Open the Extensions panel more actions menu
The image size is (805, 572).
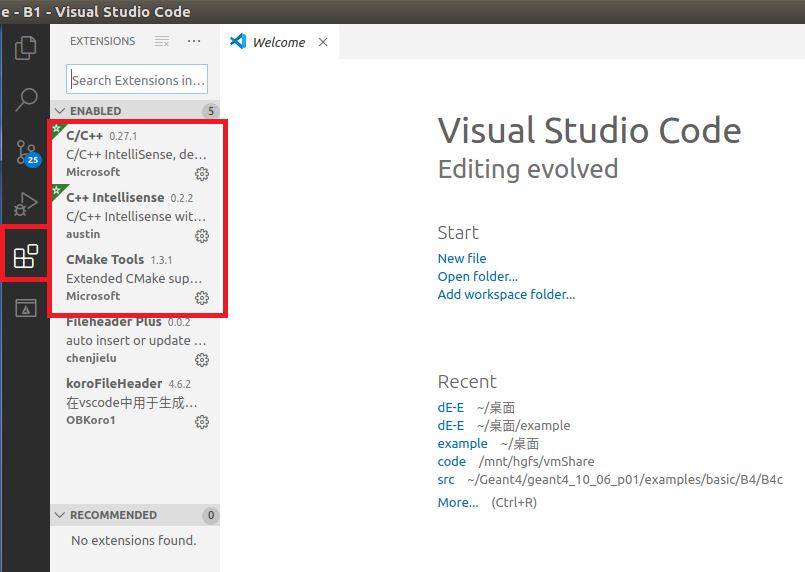(194, 42)
